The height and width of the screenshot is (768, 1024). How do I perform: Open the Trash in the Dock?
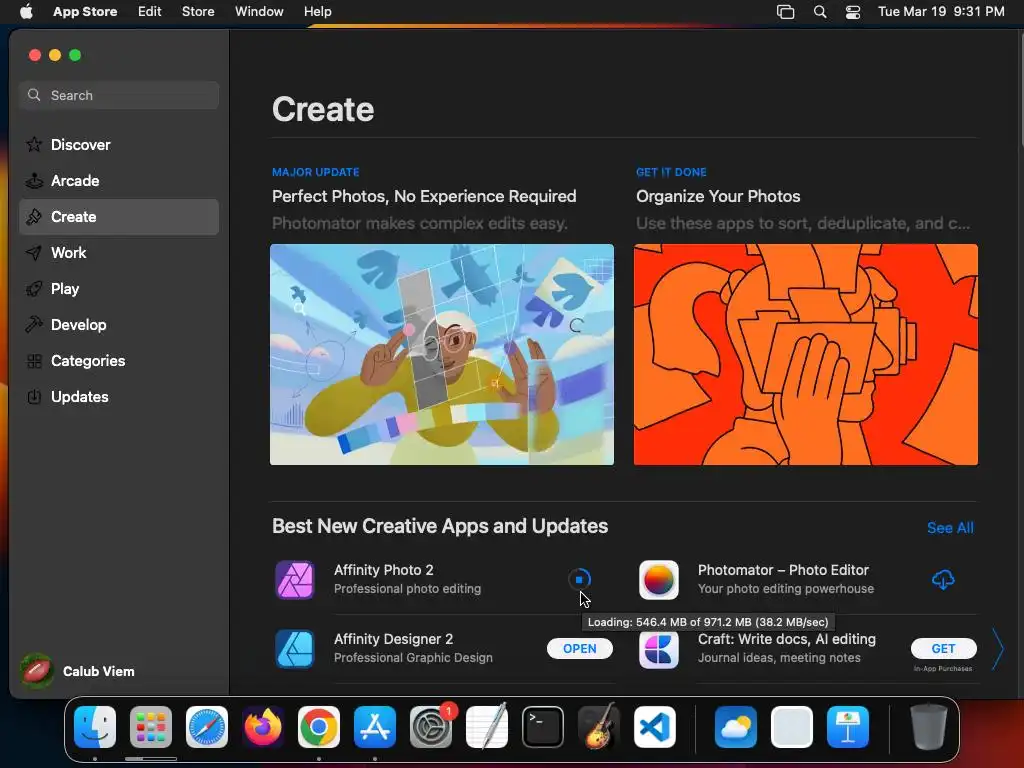click(x=928, y=727)
